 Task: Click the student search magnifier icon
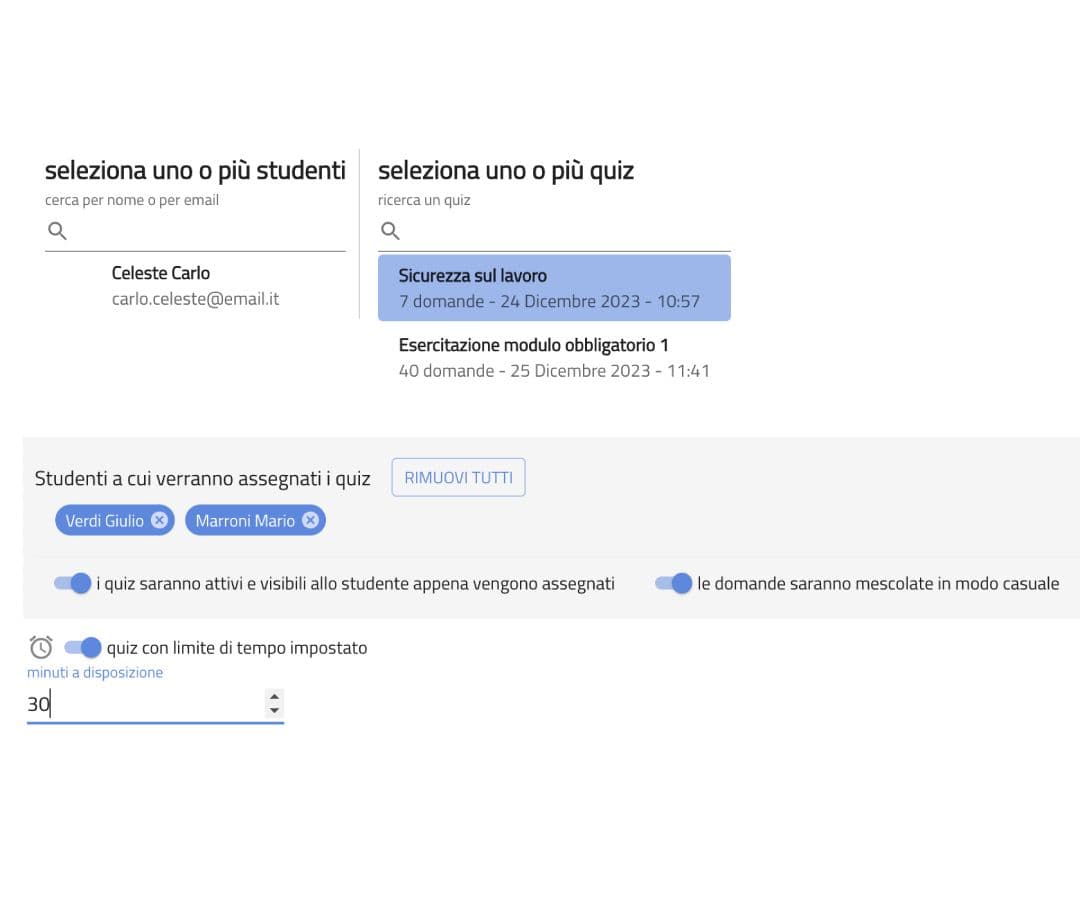[x=58, y=231]
